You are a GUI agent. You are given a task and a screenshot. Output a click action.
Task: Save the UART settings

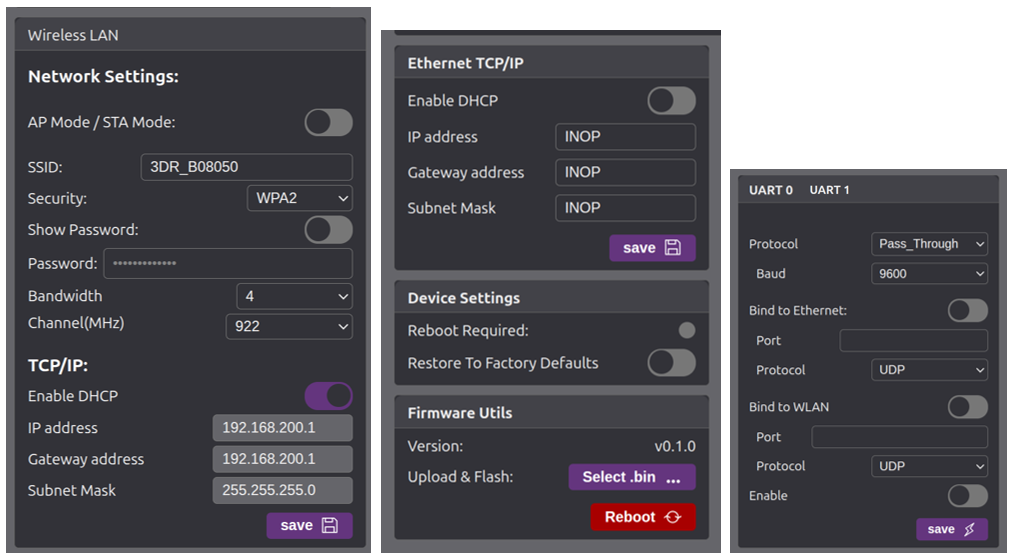(951, 529)
